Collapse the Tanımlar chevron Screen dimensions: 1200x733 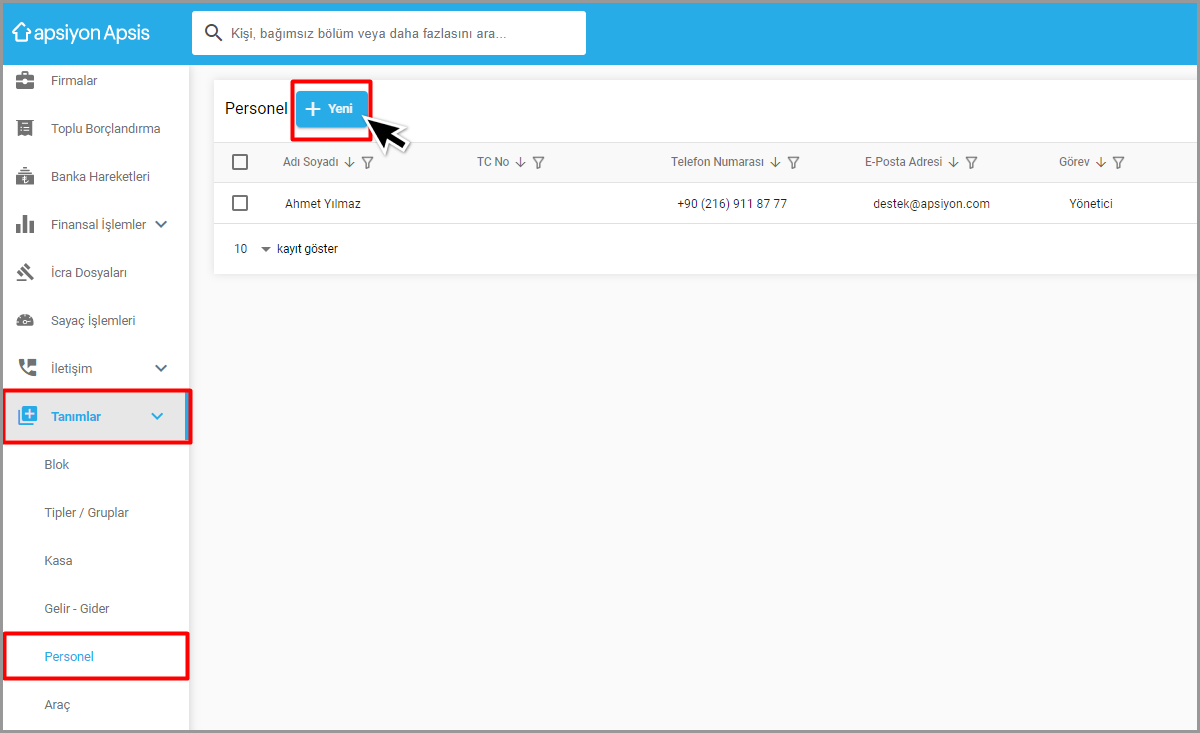(157, 416)
